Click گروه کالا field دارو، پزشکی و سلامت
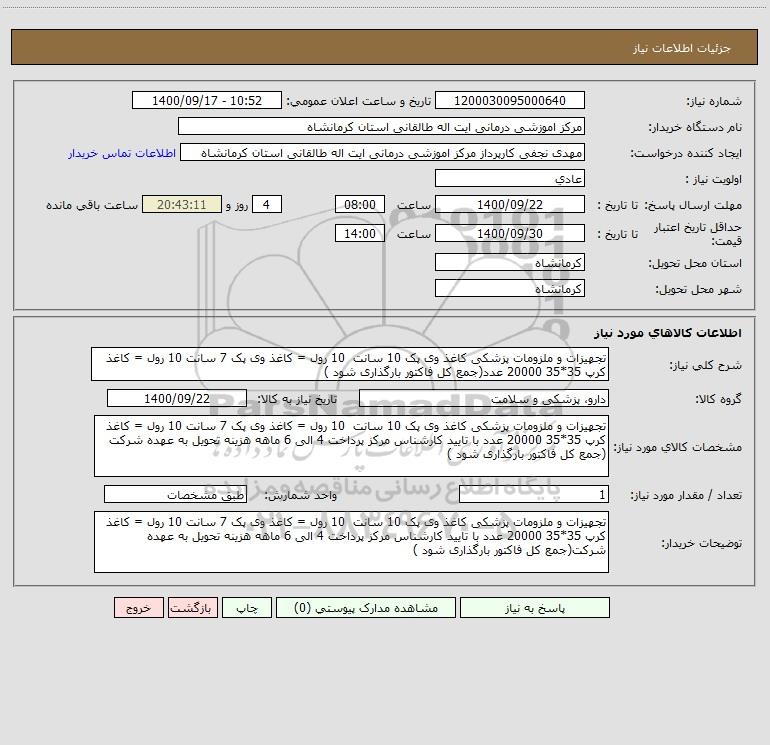770x745 pixels. point(484,398)
